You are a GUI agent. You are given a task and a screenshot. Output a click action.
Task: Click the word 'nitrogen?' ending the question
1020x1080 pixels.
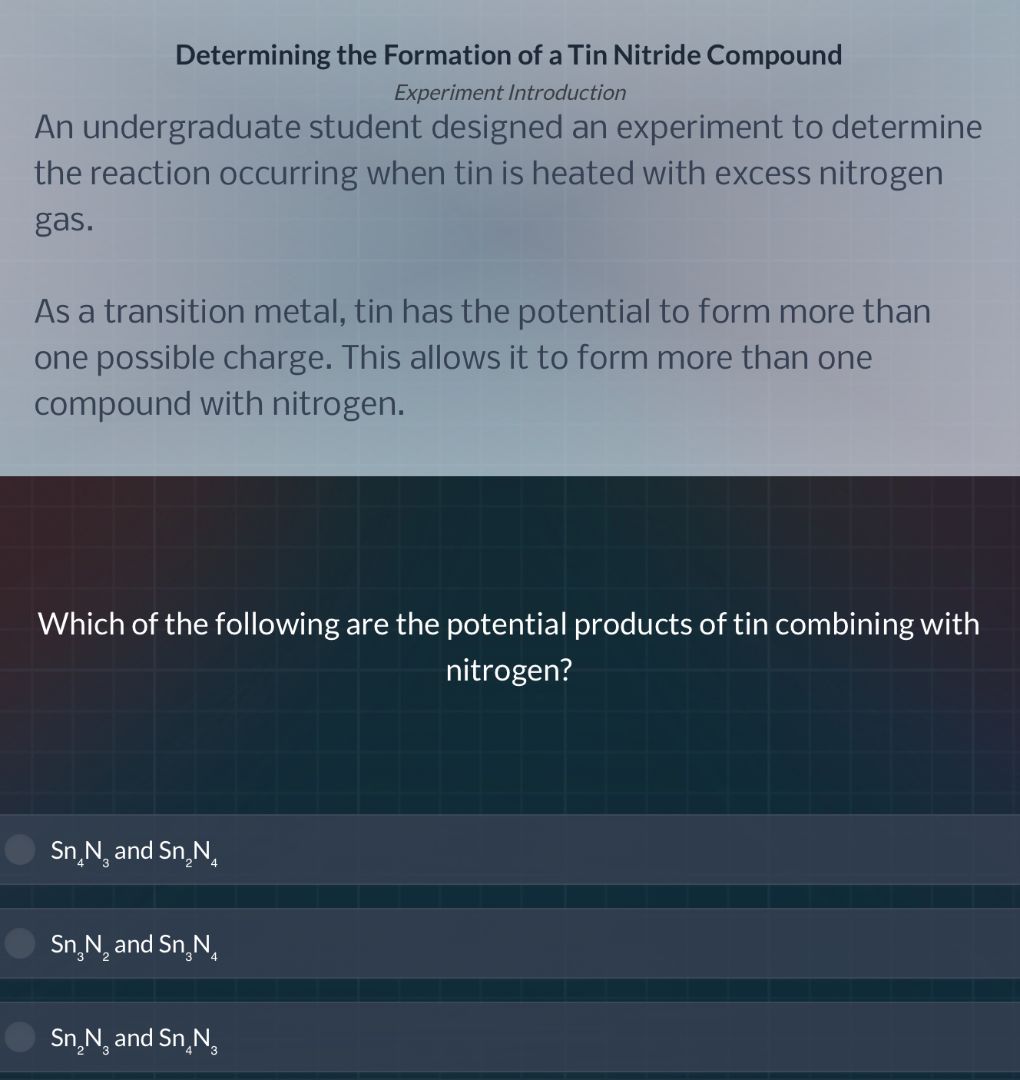click(x=509, y=670)
